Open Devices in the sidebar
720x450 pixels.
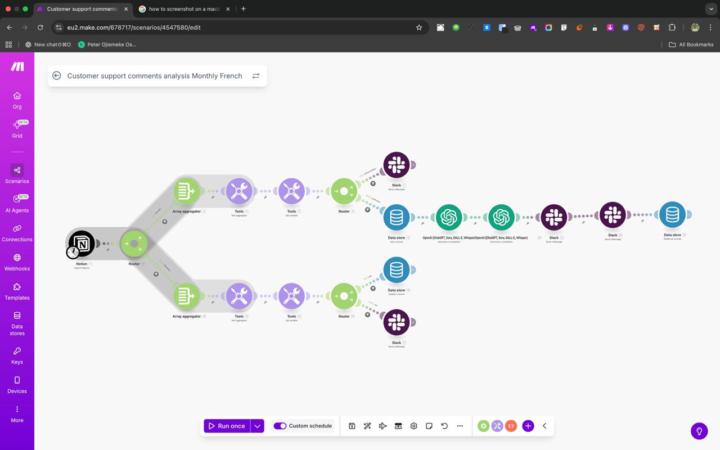click(17, 385)
